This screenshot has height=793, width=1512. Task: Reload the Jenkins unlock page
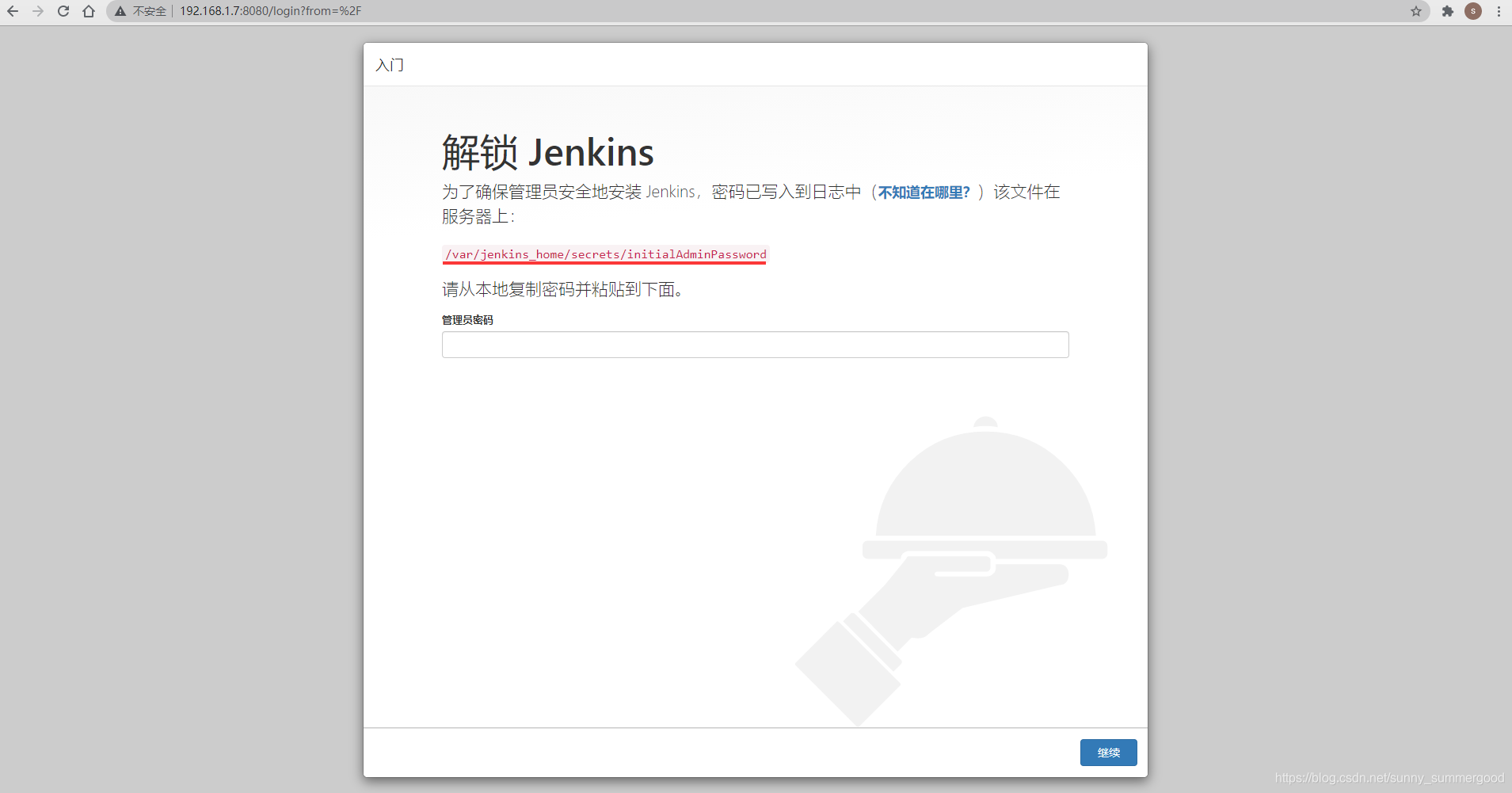tap(63, 11)
